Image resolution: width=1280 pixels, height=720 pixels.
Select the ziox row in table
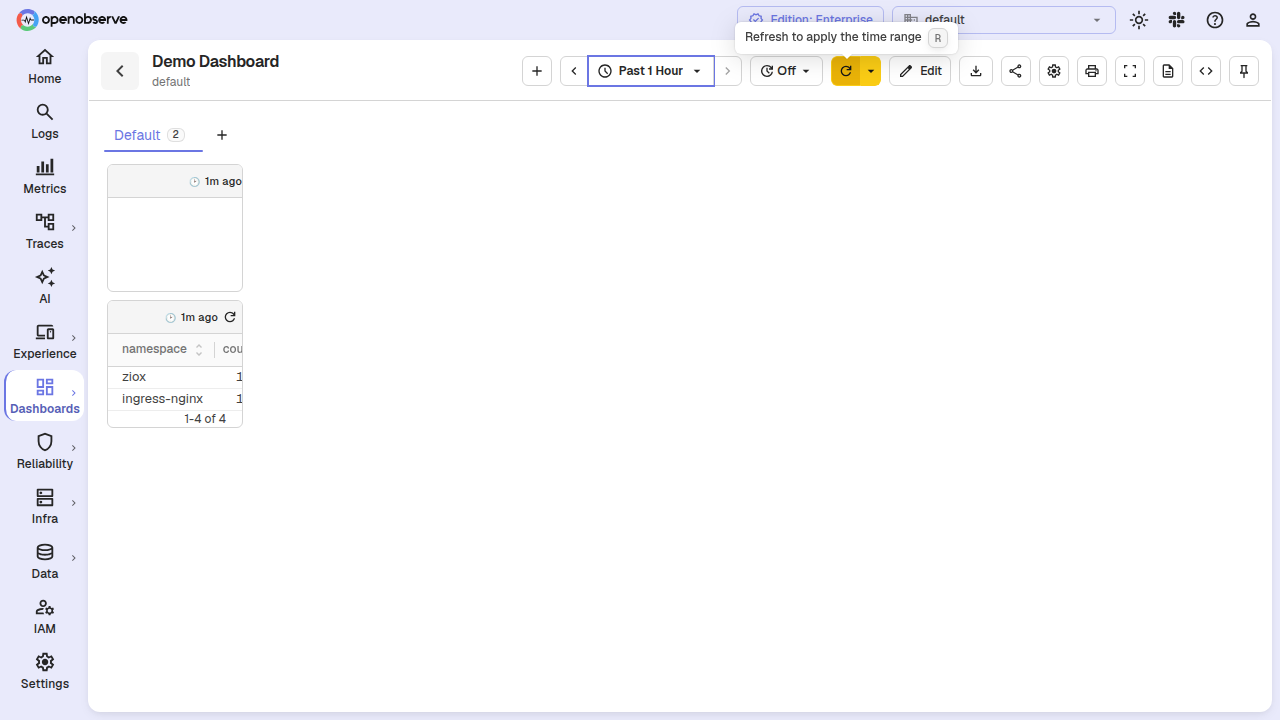[x=175, y=377]
